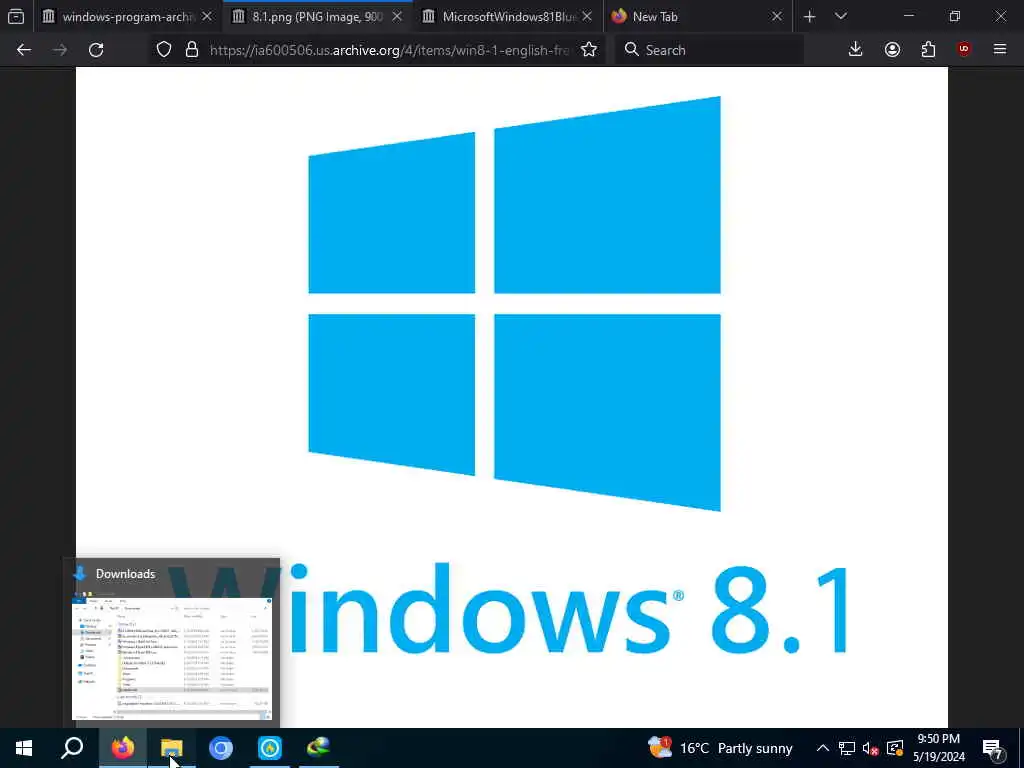This screenshot has height=768, width=1024.
Task: Open the Downloads window preview thumbnail
Action: (x=172, y=658)
